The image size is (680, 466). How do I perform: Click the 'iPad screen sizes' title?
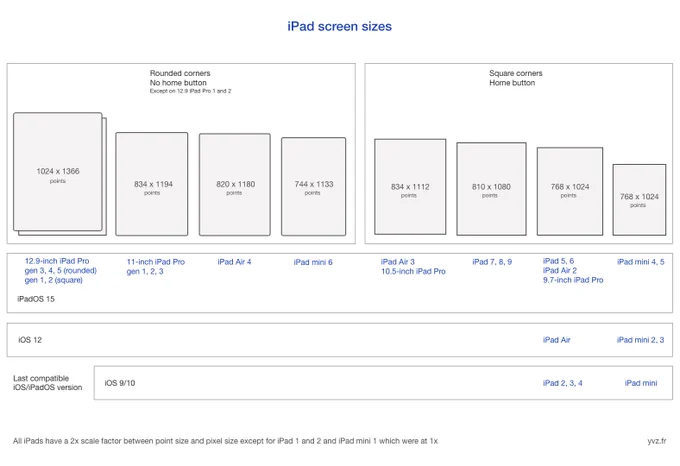tap(340, 26)
